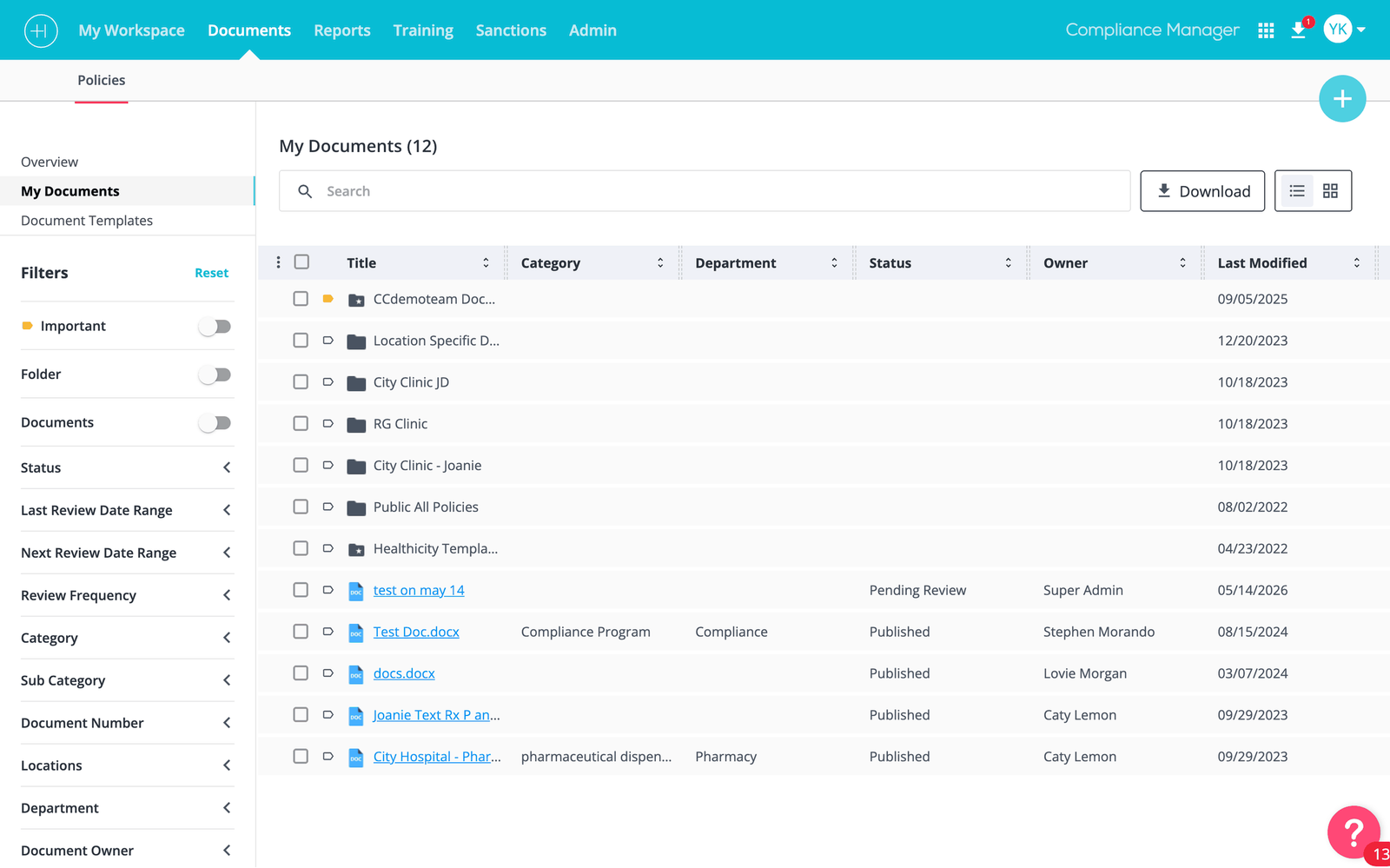Click the yellow important flag on CCdemoteam row
This screenshot has width=1390, height=868.
[328, 299]
